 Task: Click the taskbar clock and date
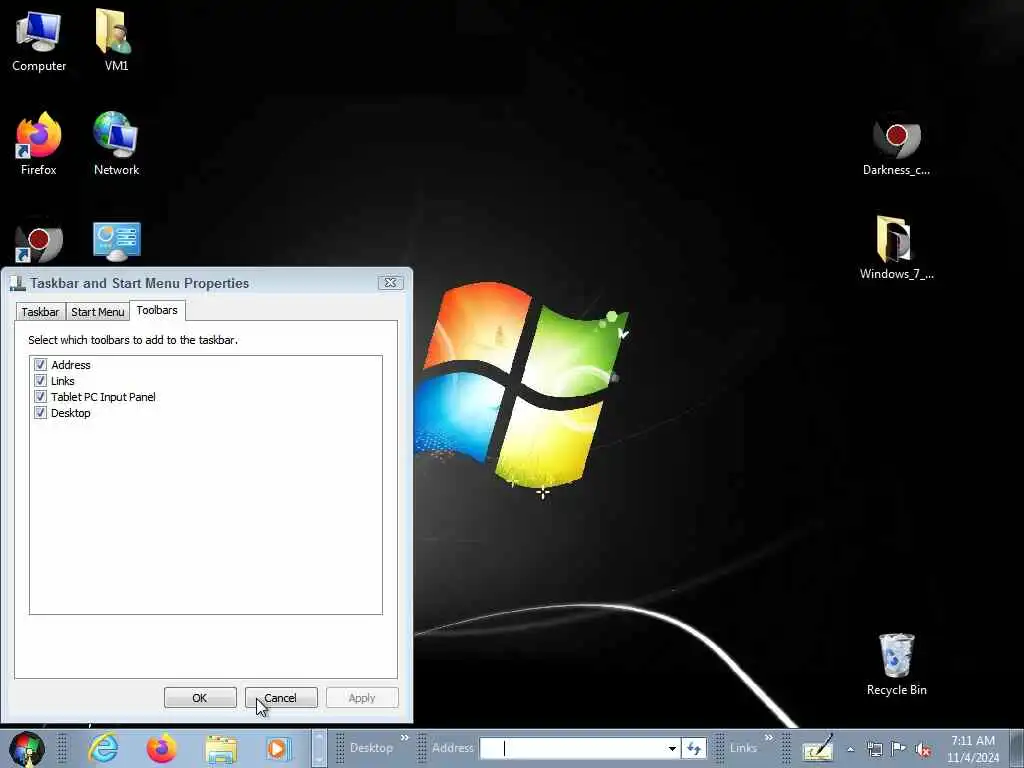(973, 749)
